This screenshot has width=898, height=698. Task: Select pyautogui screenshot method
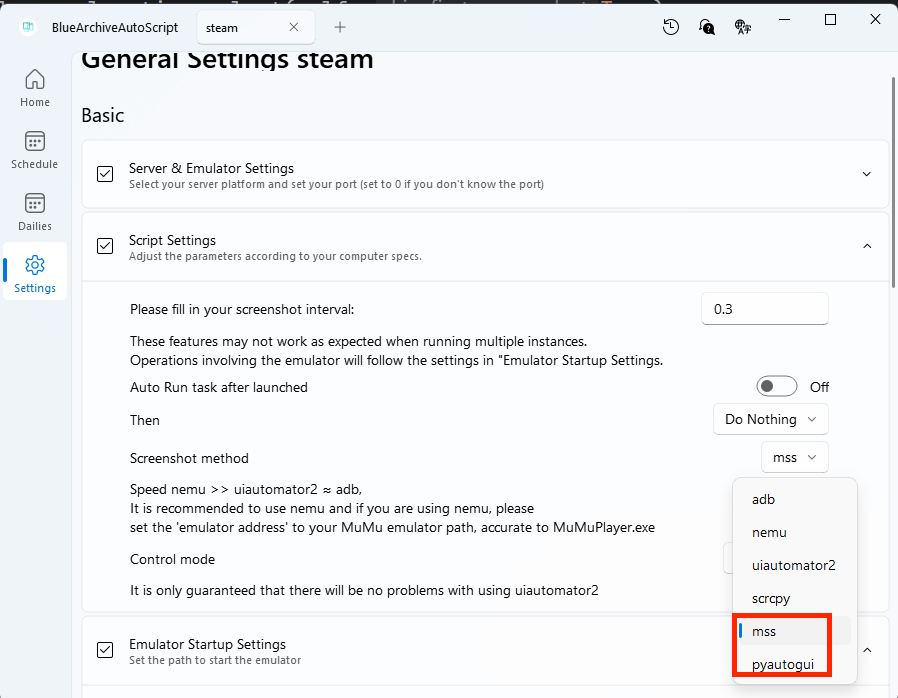[x=795, y=664]
